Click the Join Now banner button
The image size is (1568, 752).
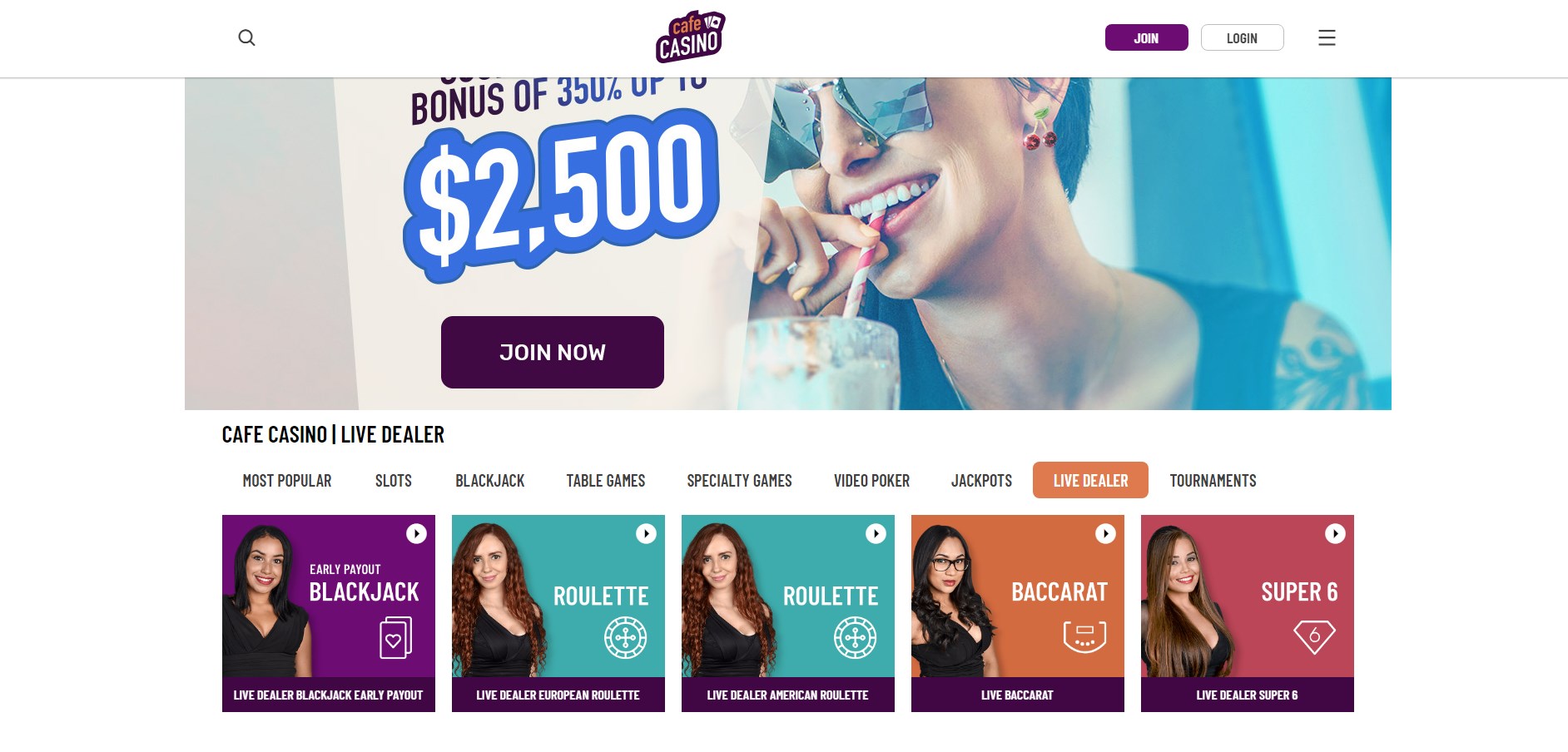click(x=553, y=352)
